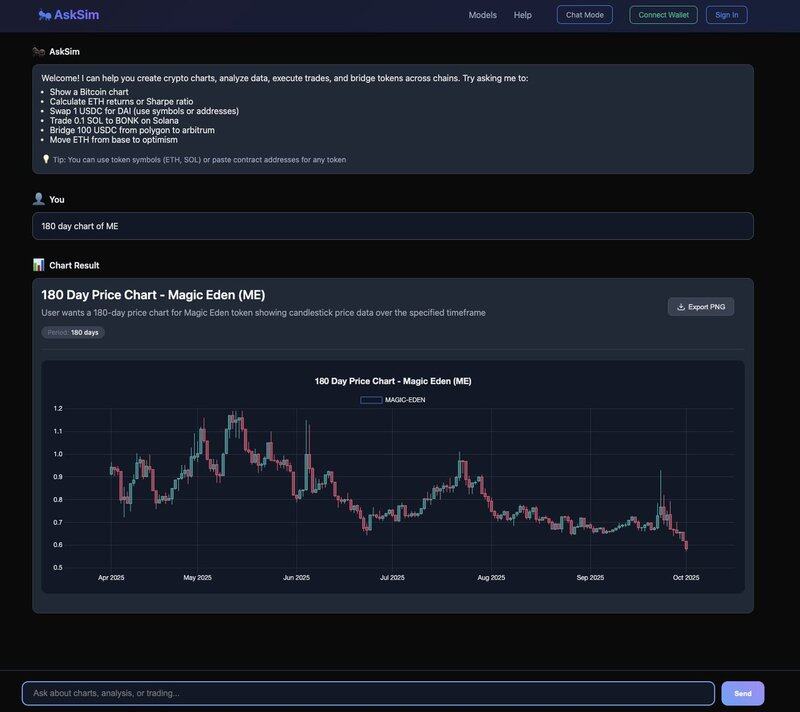Click the MAGIC-EDEN legend color box
This screenshot has height=712, width=800.
371,400
